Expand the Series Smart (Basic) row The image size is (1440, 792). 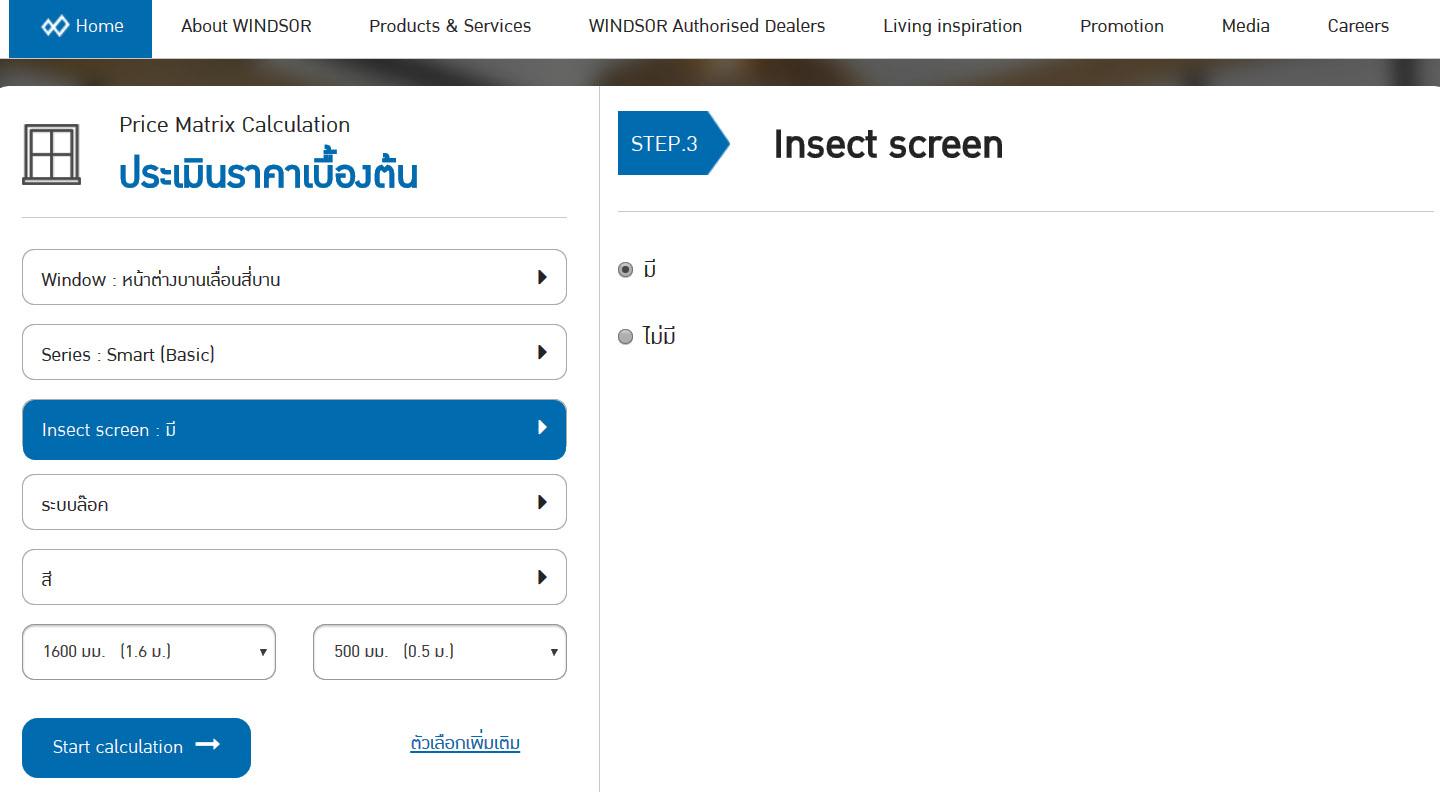tap(294, 353)
